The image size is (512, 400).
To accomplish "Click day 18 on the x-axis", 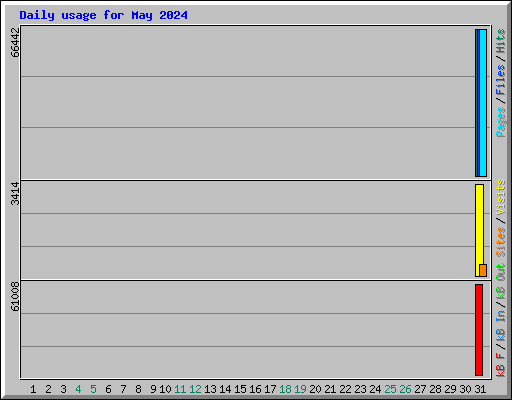I will 285,389.
